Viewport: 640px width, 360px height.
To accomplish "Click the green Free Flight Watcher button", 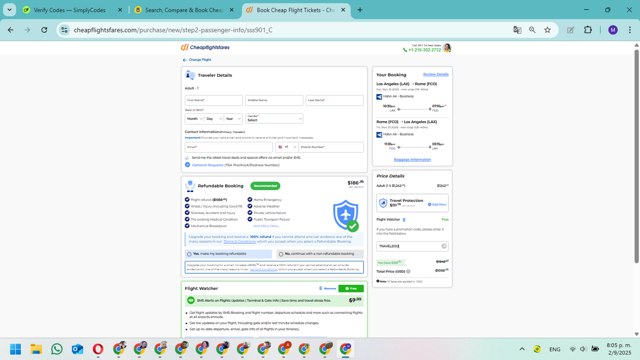I will 351,289.
